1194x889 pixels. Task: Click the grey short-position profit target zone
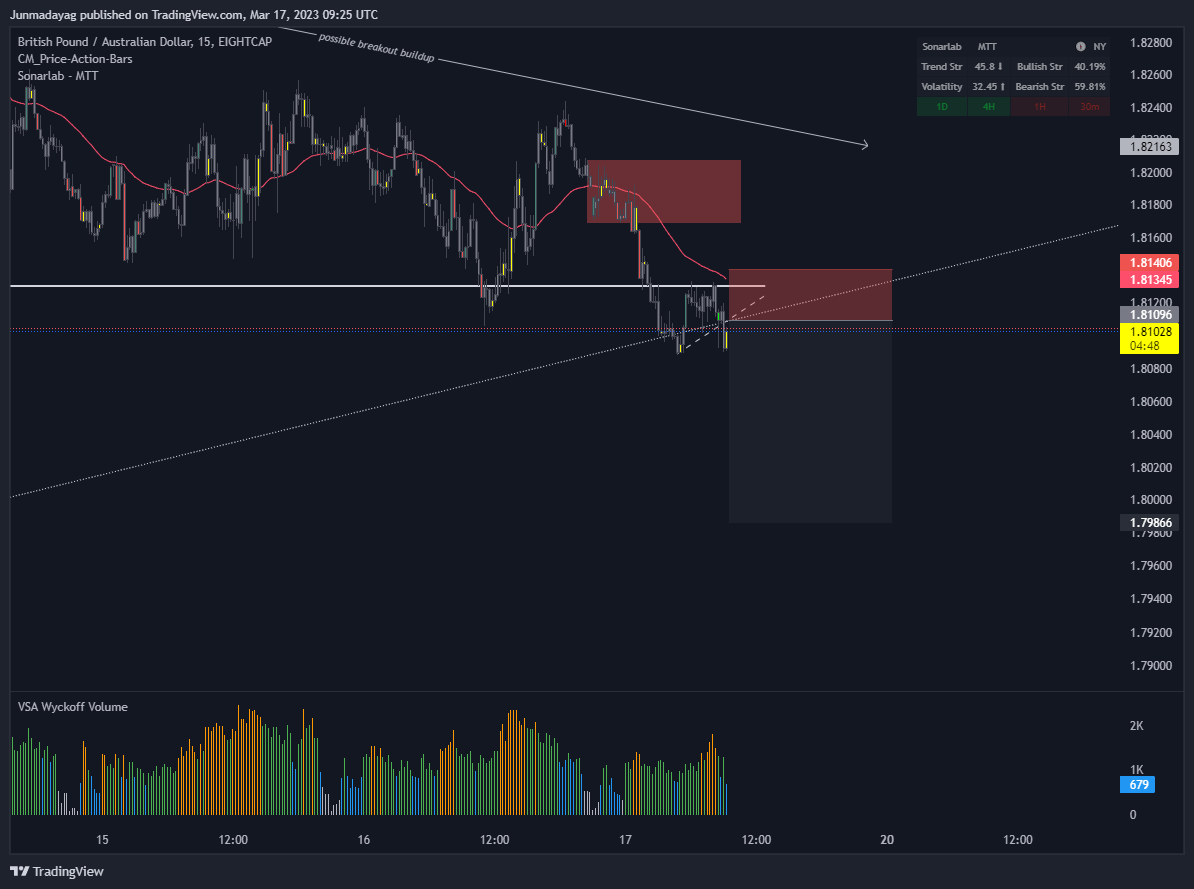tap(810, 421)
